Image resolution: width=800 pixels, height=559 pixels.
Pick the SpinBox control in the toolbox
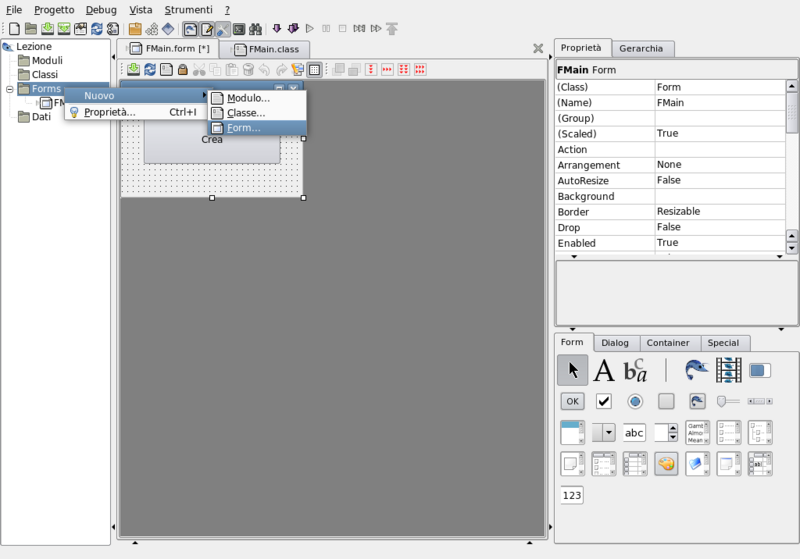pos(666,433)
